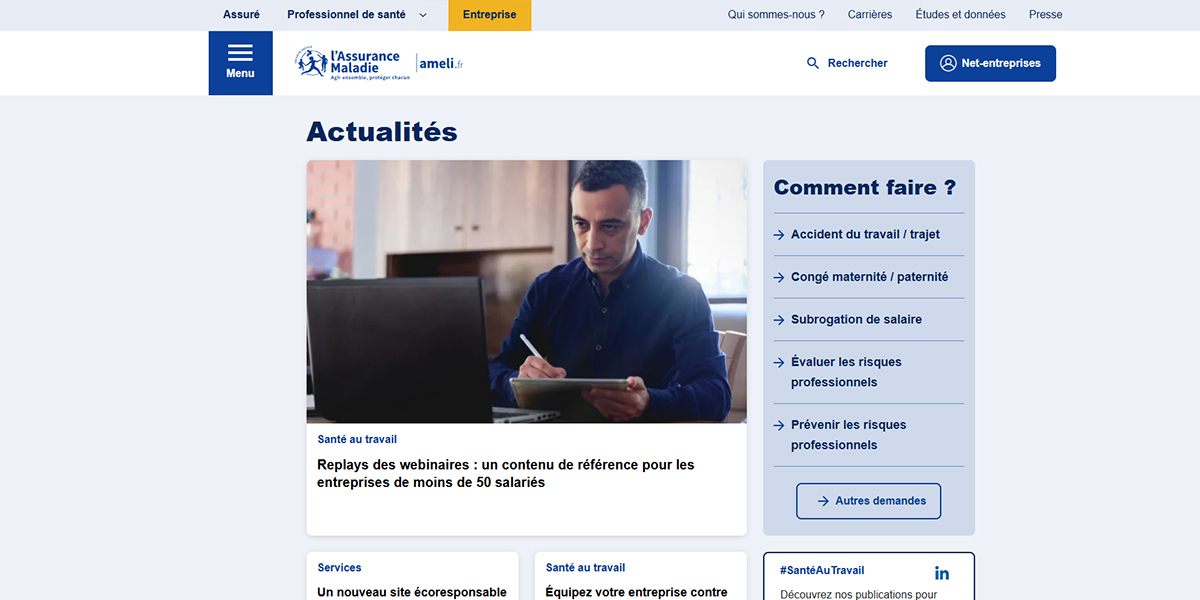Switch to the Assuré tab
This screenshot has height=600, width=1200.
[x=240, y=15]
